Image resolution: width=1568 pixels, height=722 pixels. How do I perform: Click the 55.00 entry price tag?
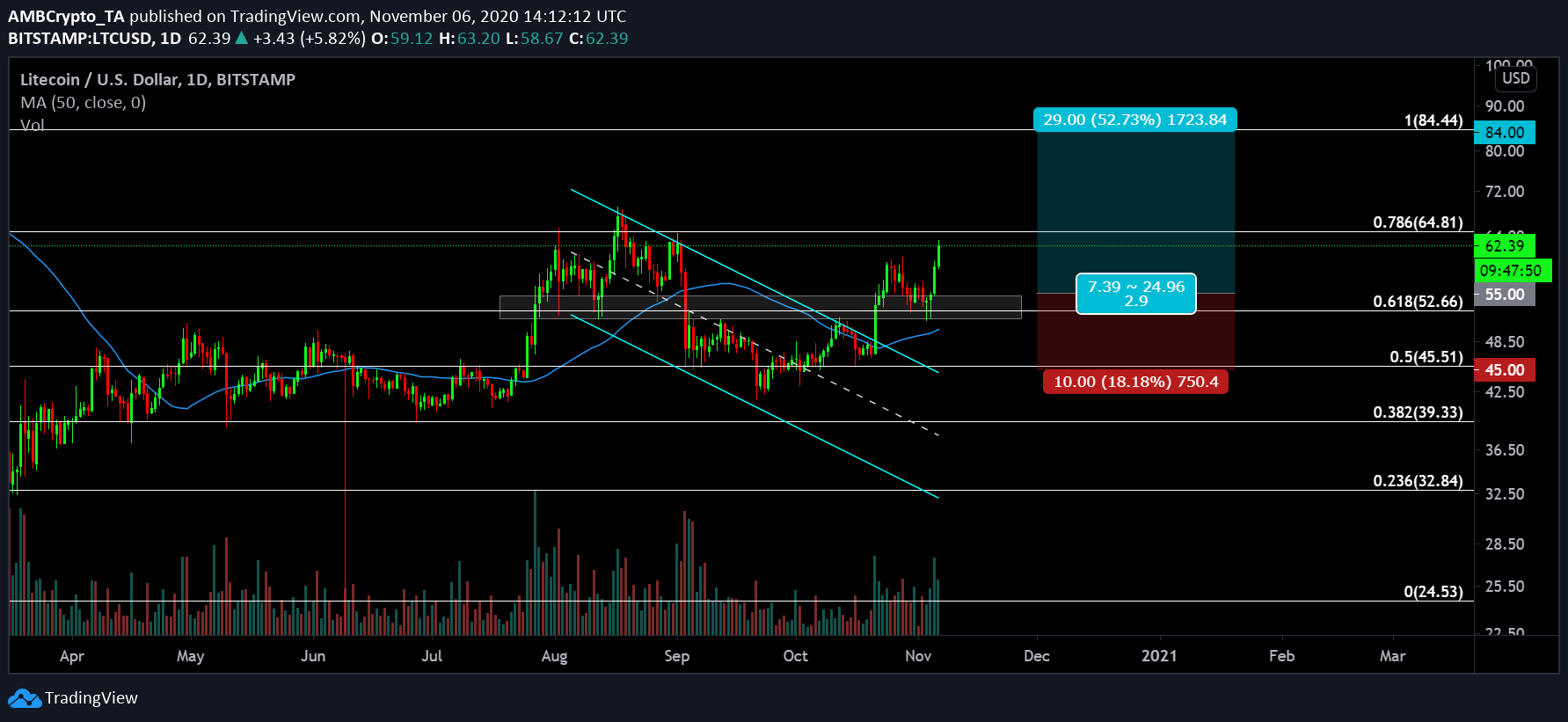point(1504,295)
